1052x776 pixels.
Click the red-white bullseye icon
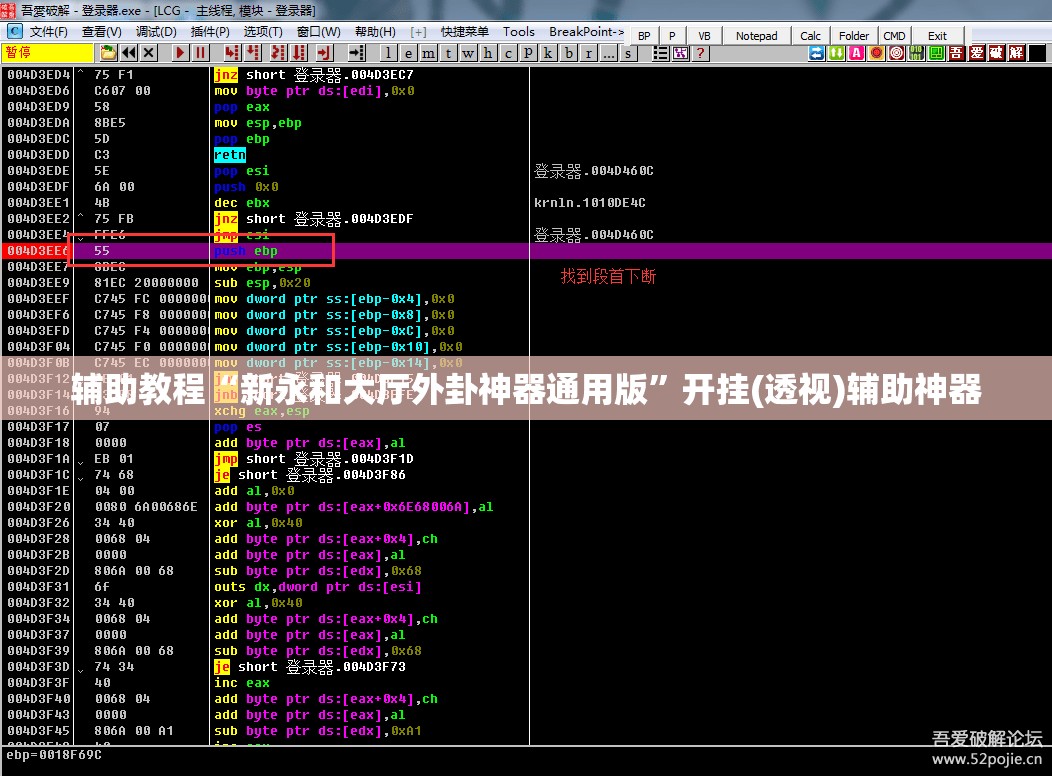[896, 53]
